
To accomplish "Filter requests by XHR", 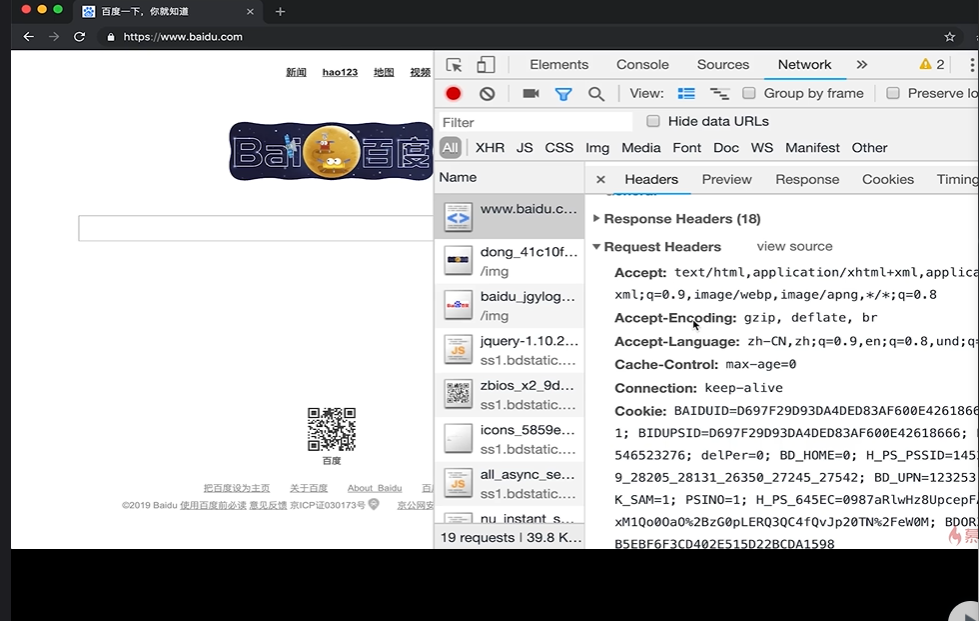I will (490, 148).
